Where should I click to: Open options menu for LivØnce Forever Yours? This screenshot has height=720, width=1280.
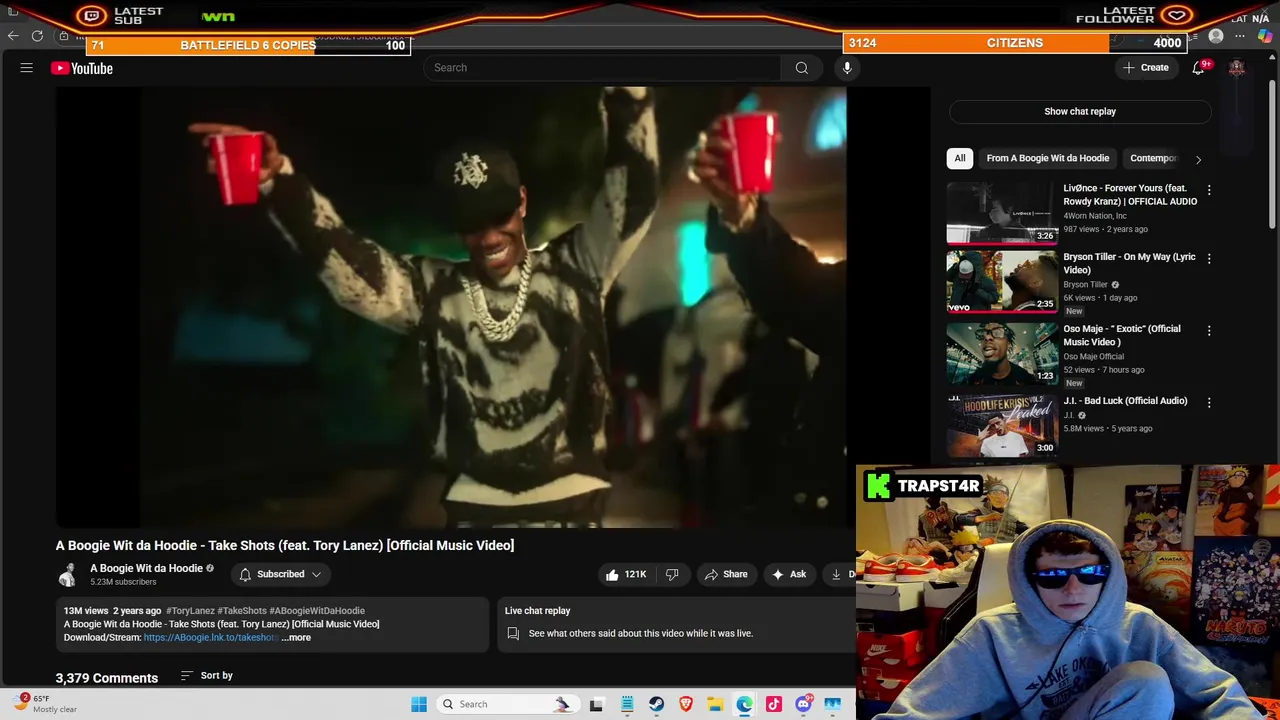click(x=1209, y=190)
